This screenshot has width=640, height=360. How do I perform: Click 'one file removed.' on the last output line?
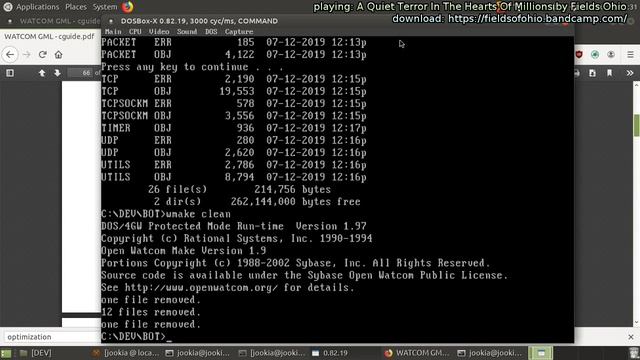(x=151, y=324)
